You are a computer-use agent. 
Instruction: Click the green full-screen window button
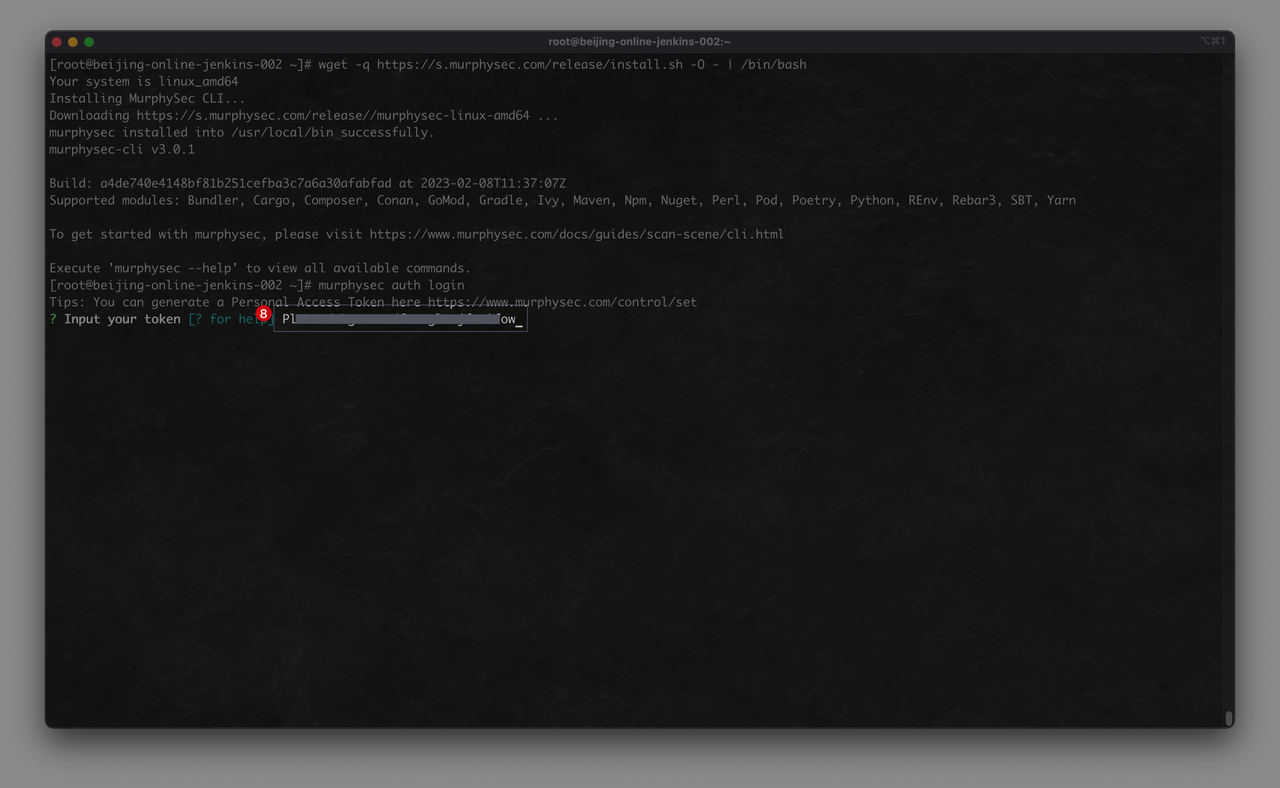click(89, 42)
